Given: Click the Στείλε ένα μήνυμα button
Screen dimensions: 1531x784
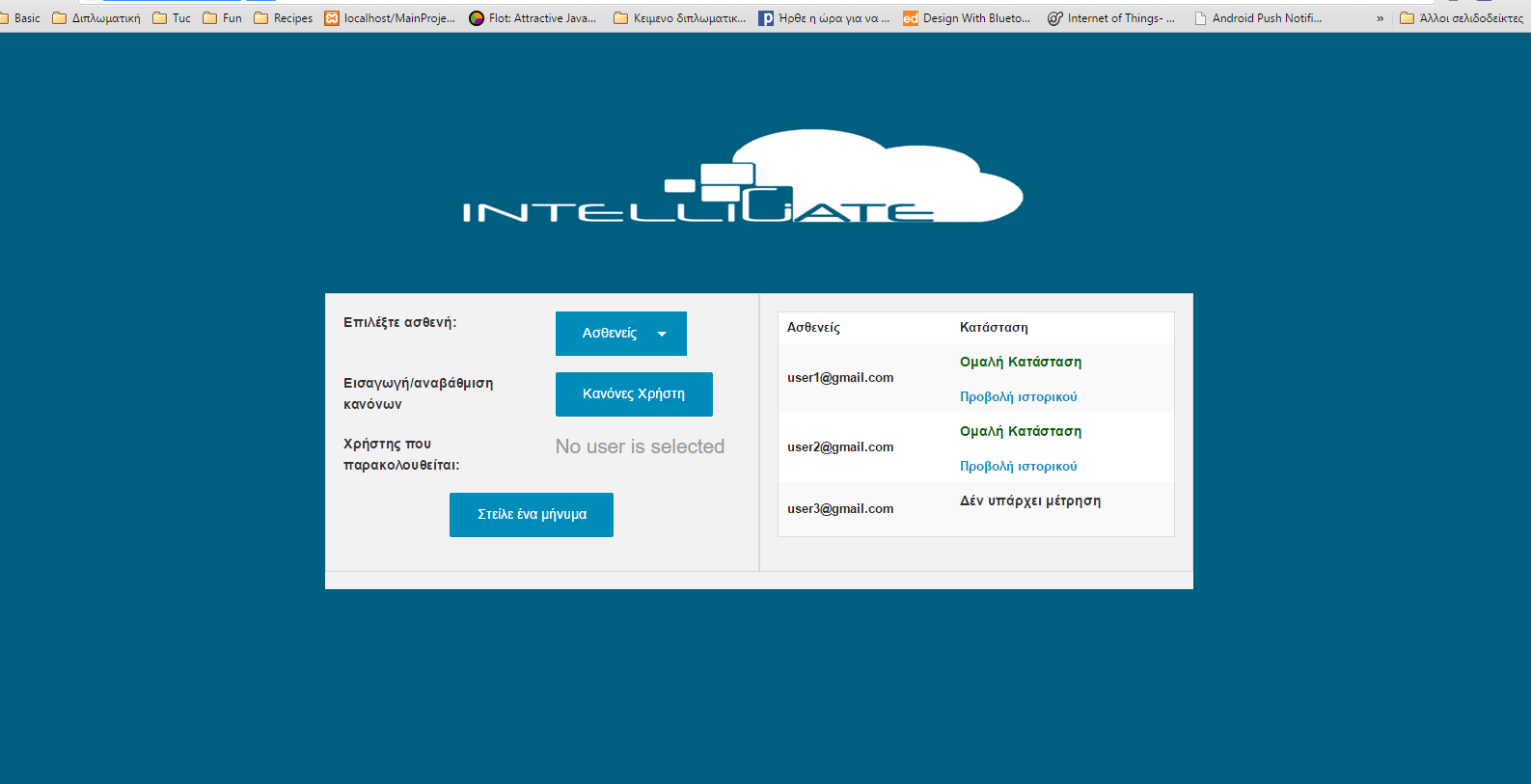Looking at the screenshot, I should click(532, 515).
